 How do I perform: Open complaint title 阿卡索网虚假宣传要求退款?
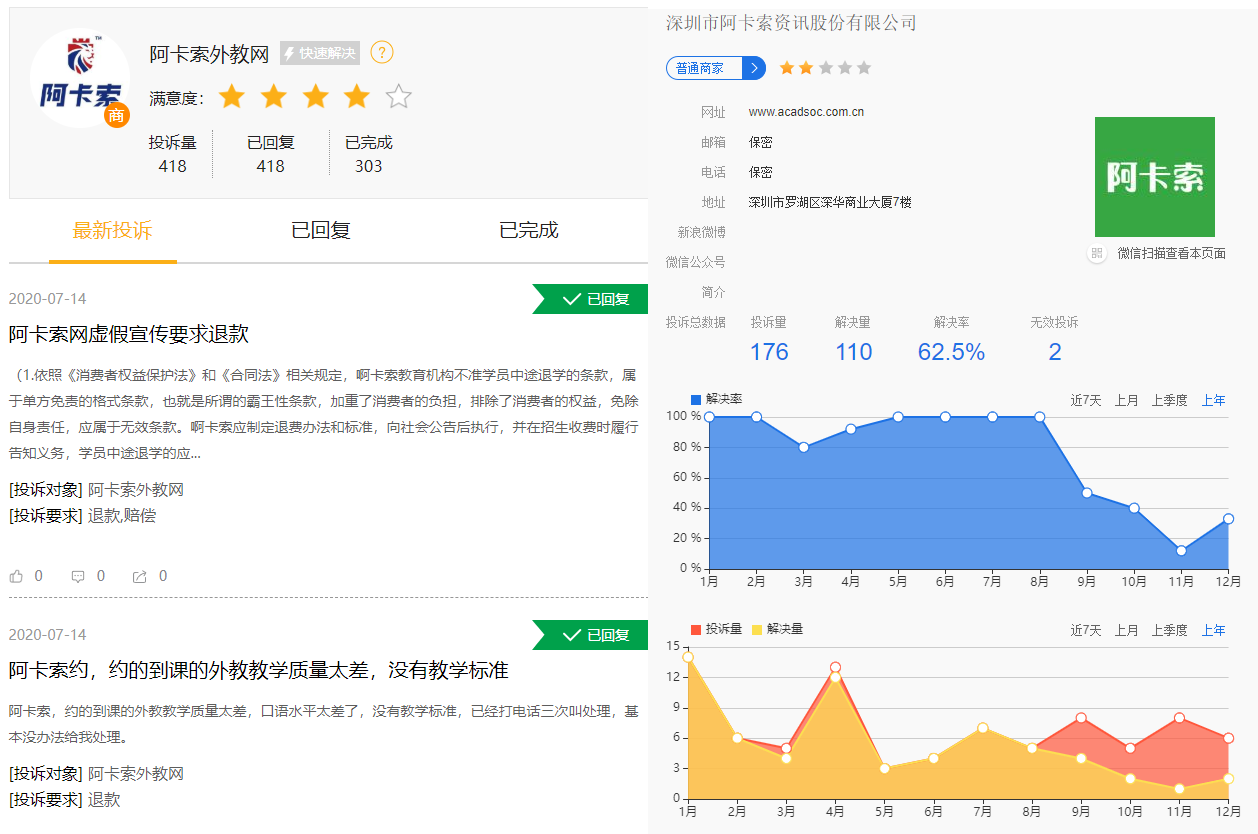(x=129, y=334)
